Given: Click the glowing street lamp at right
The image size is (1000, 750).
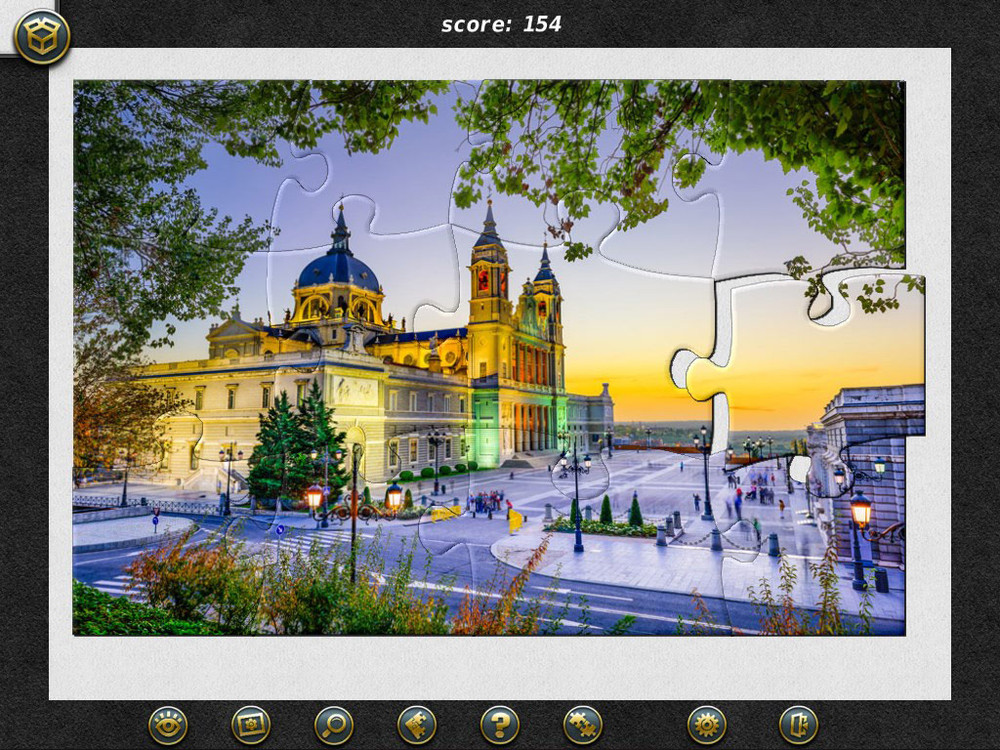Looking at the screenshot, I should coord(860,512).
